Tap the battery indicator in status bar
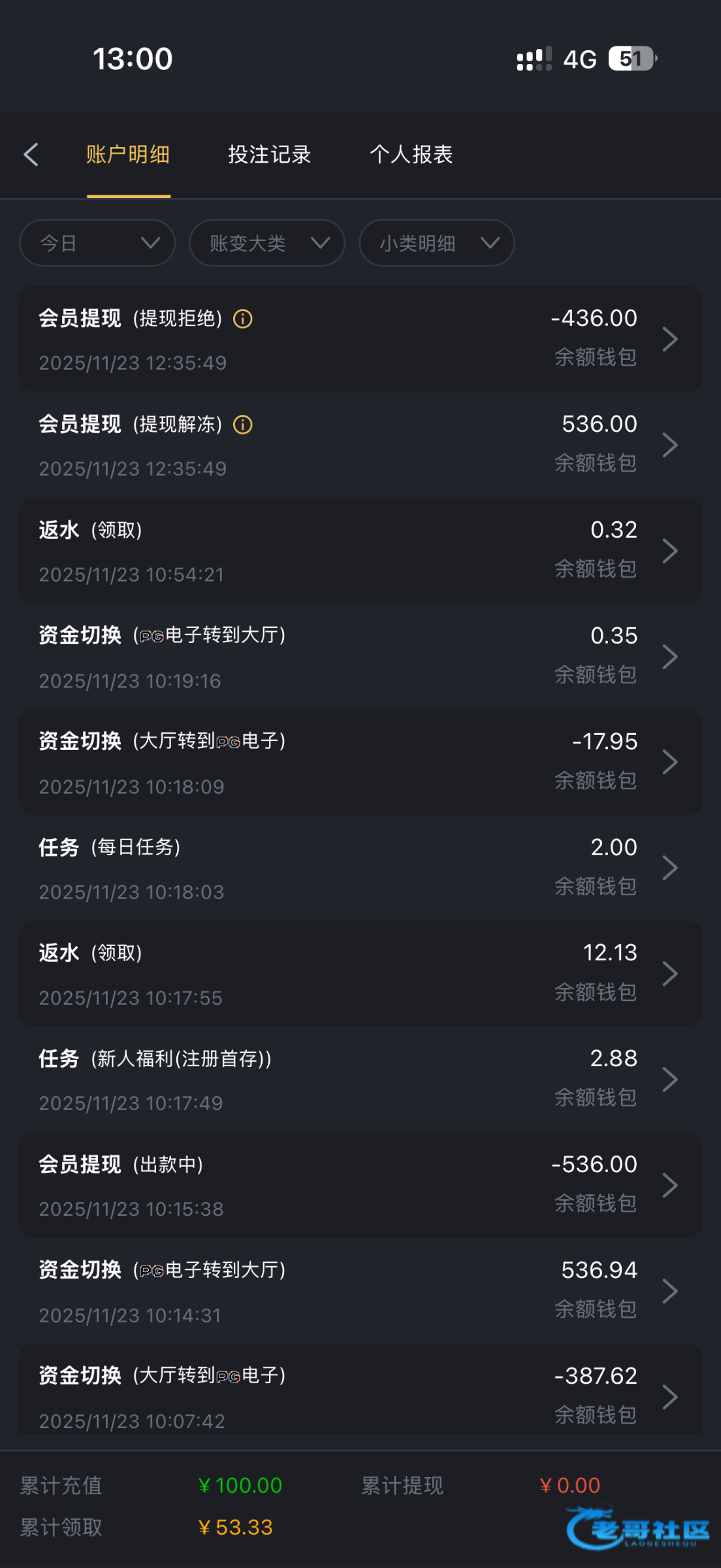 [x=632, y=59]
